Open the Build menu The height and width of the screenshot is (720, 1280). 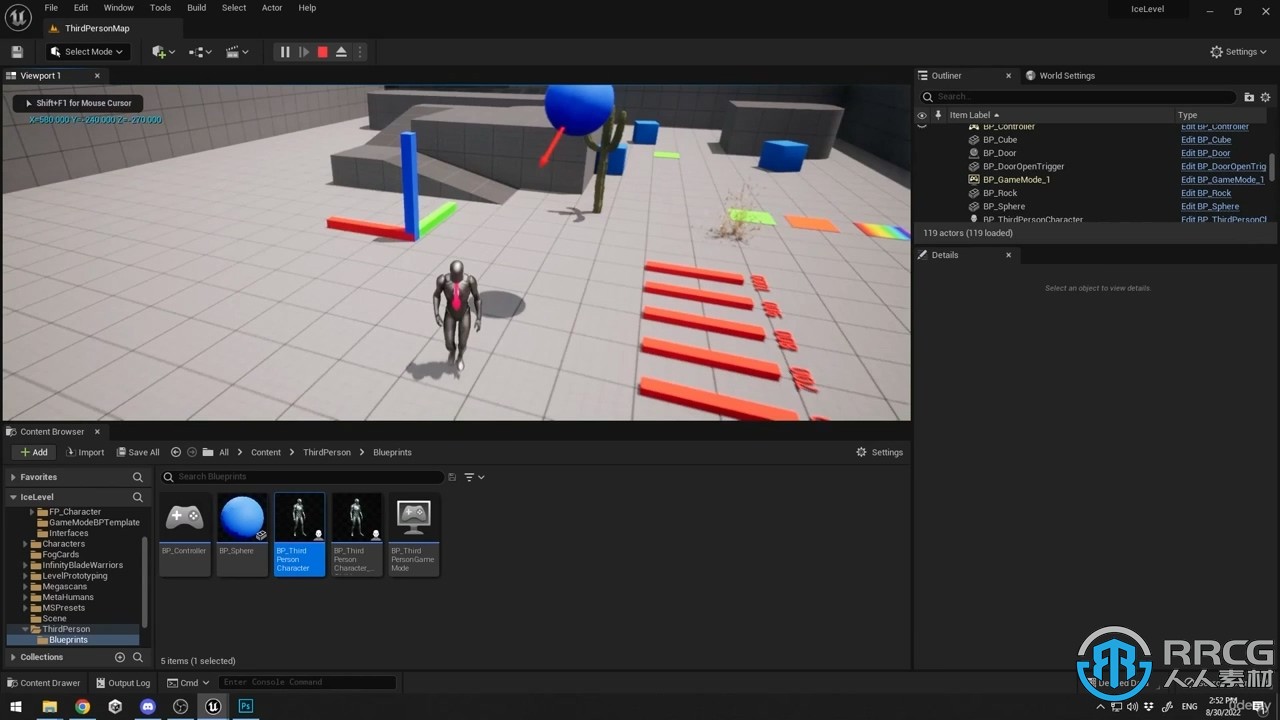[x=197, y=8]
